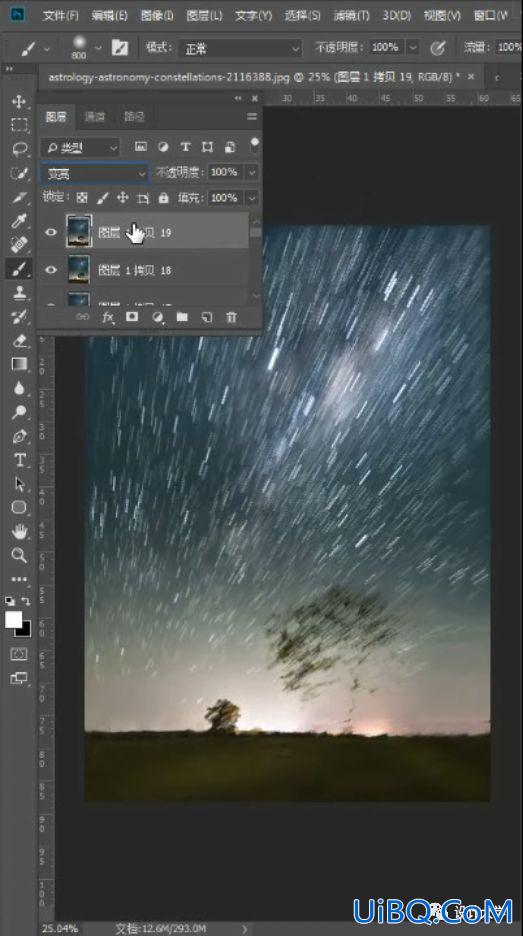523x936 pixels.
Task: Set the foreground color swatch
Action: (x=13, y=620)
